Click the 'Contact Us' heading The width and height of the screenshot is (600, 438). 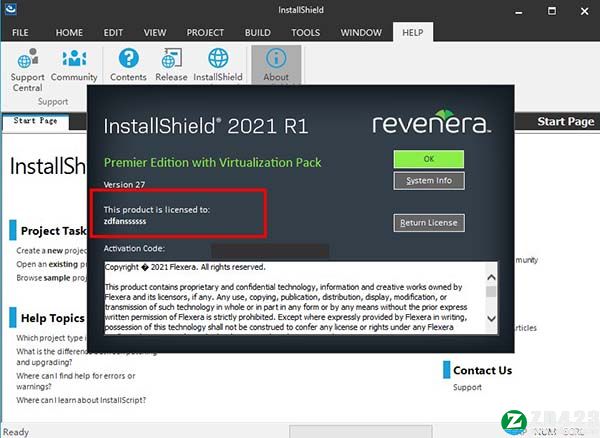483,370
